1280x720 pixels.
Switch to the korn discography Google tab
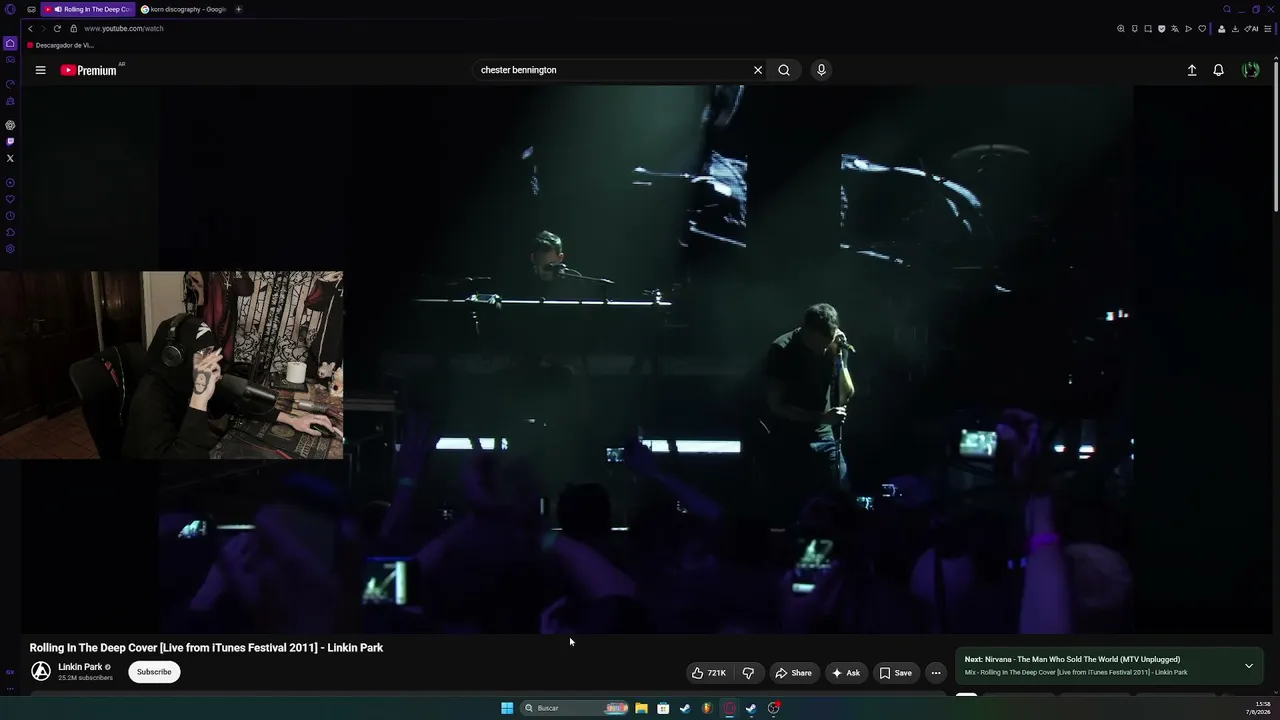pos(184,9)
